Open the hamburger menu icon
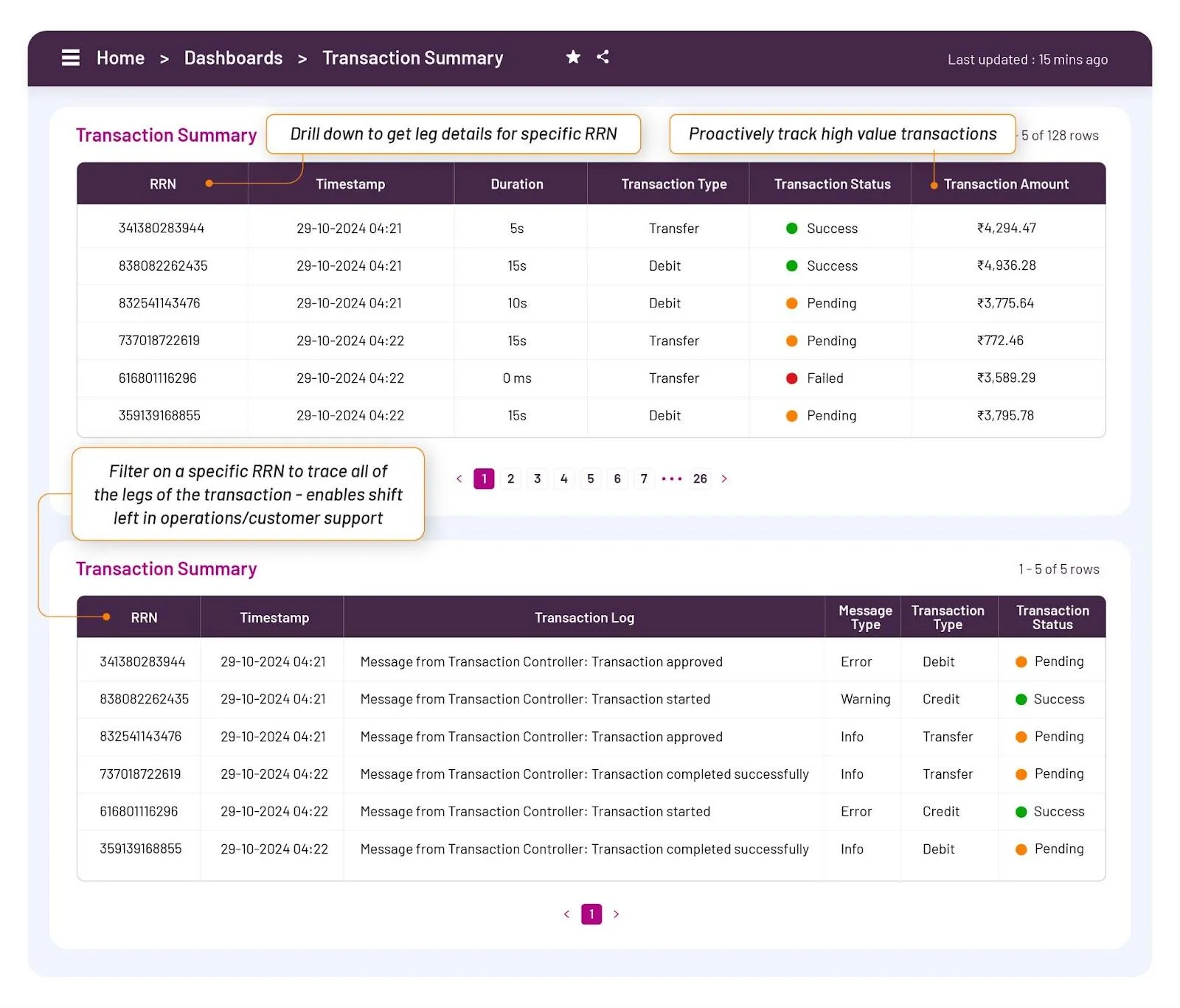The height and width of the screenshot is (1008, 1180). click(70, 58)
